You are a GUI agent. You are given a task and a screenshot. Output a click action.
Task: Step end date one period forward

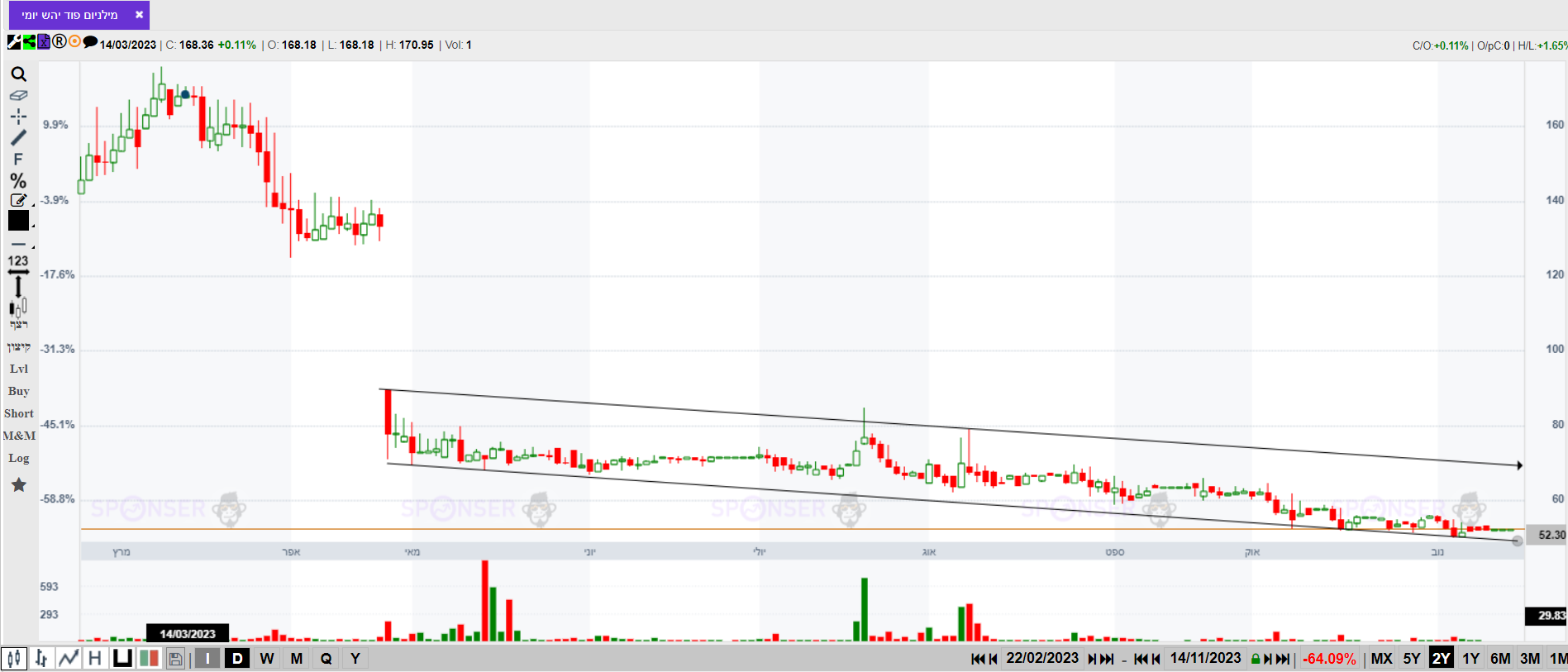click(x=1268, y=659)
